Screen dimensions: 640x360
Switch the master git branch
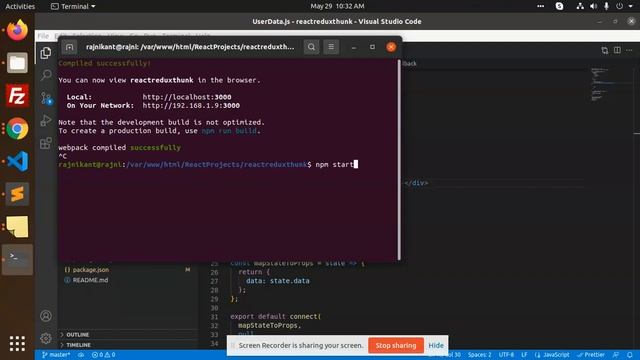pyautogui.click(x=56, y=355)
